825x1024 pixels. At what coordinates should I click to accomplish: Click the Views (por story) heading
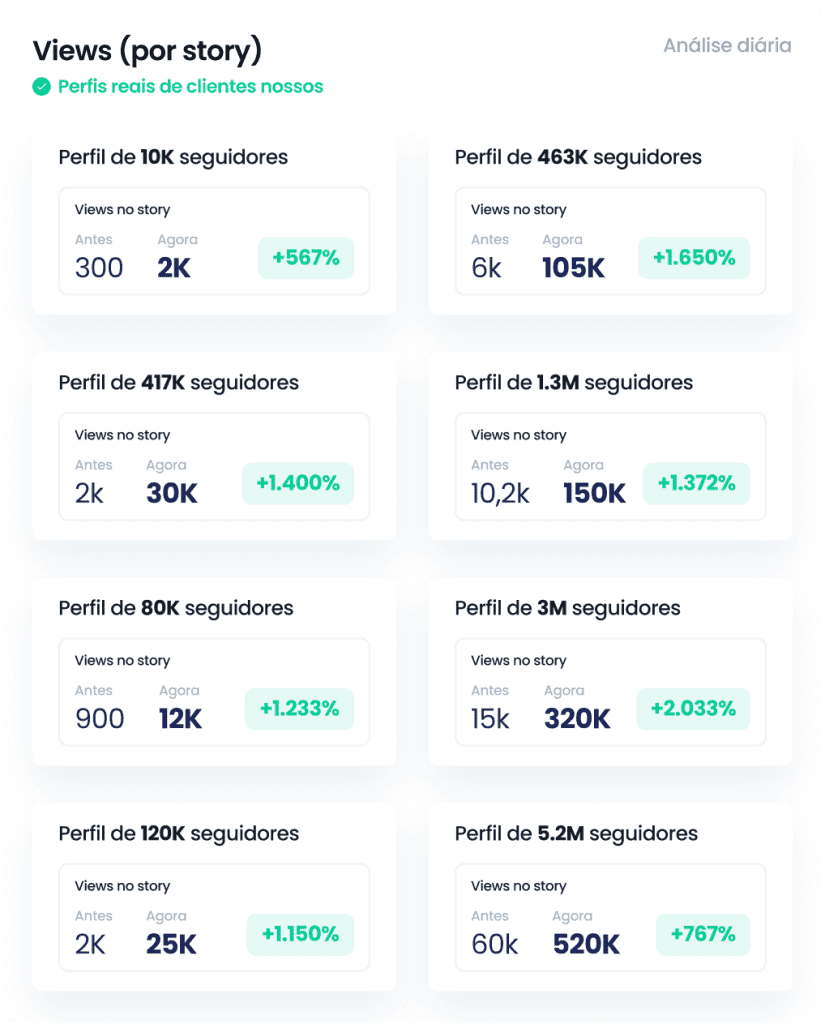(x=147, y=51)
